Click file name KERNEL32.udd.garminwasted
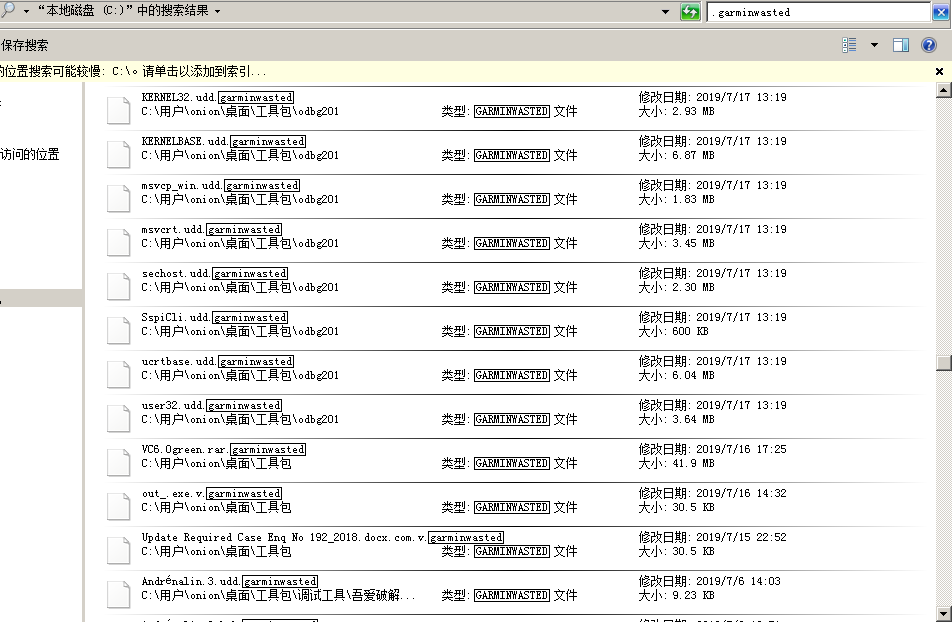This screenshot has height=622, width=952. pyautogui.click(x=217, y=97)
